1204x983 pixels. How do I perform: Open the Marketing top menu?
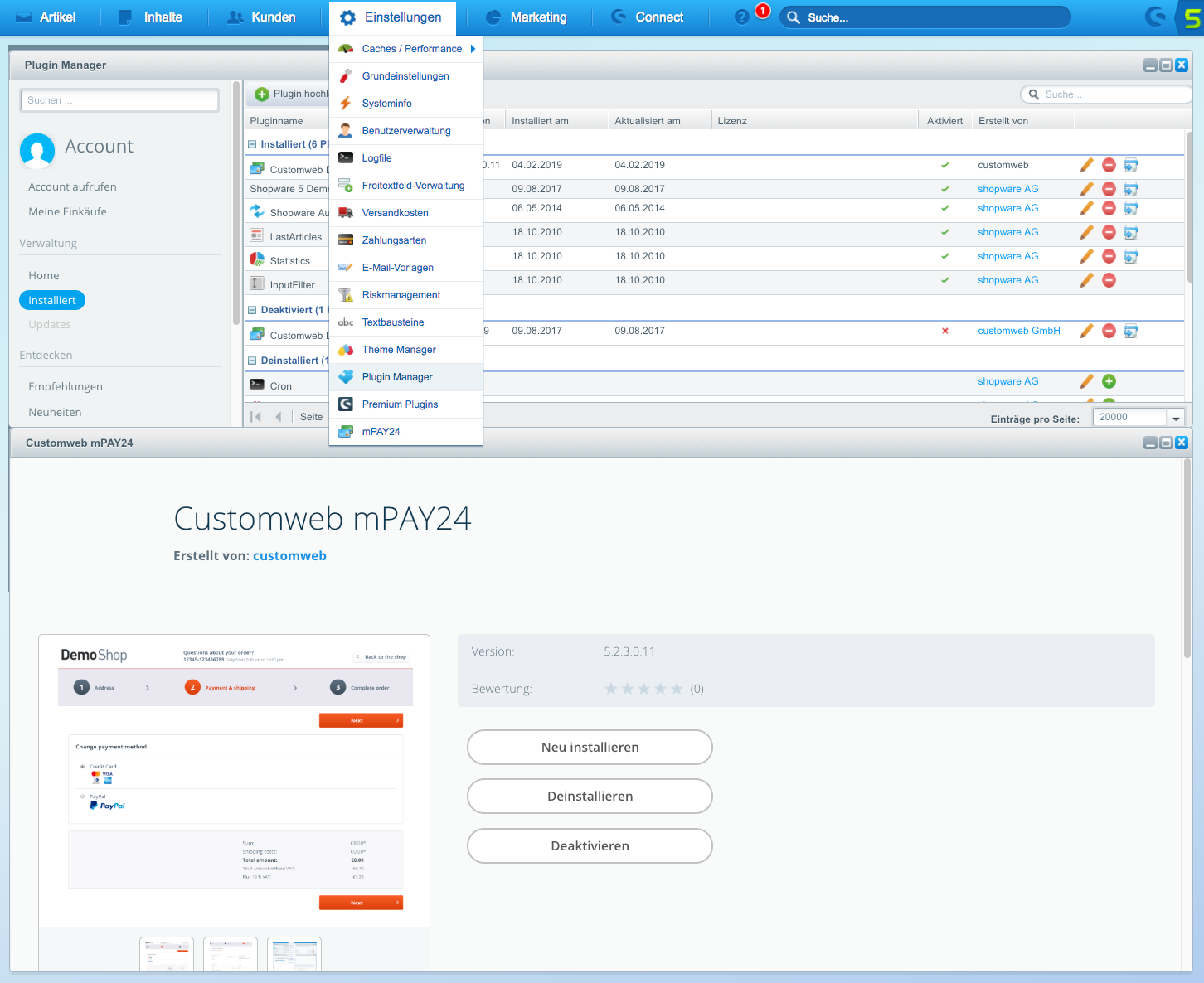click(x=526, y=17)
